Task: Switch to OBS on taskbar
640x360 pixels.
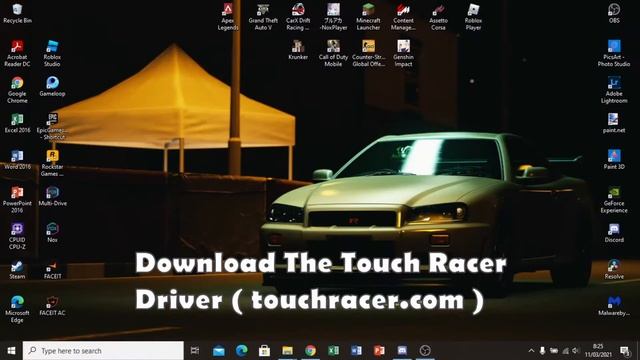Action: point(425,351)
